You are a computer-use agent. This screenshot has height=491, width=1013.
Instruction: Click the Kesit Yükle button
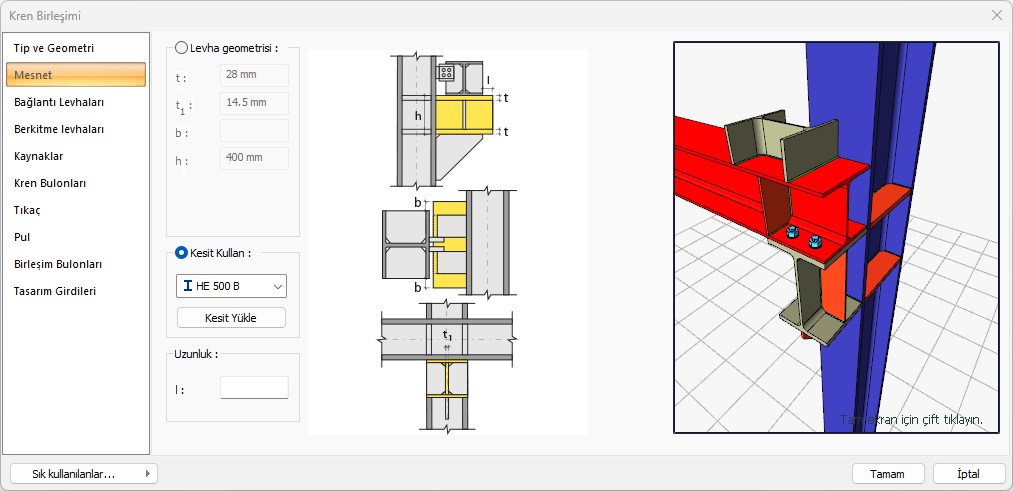(231, 318)
